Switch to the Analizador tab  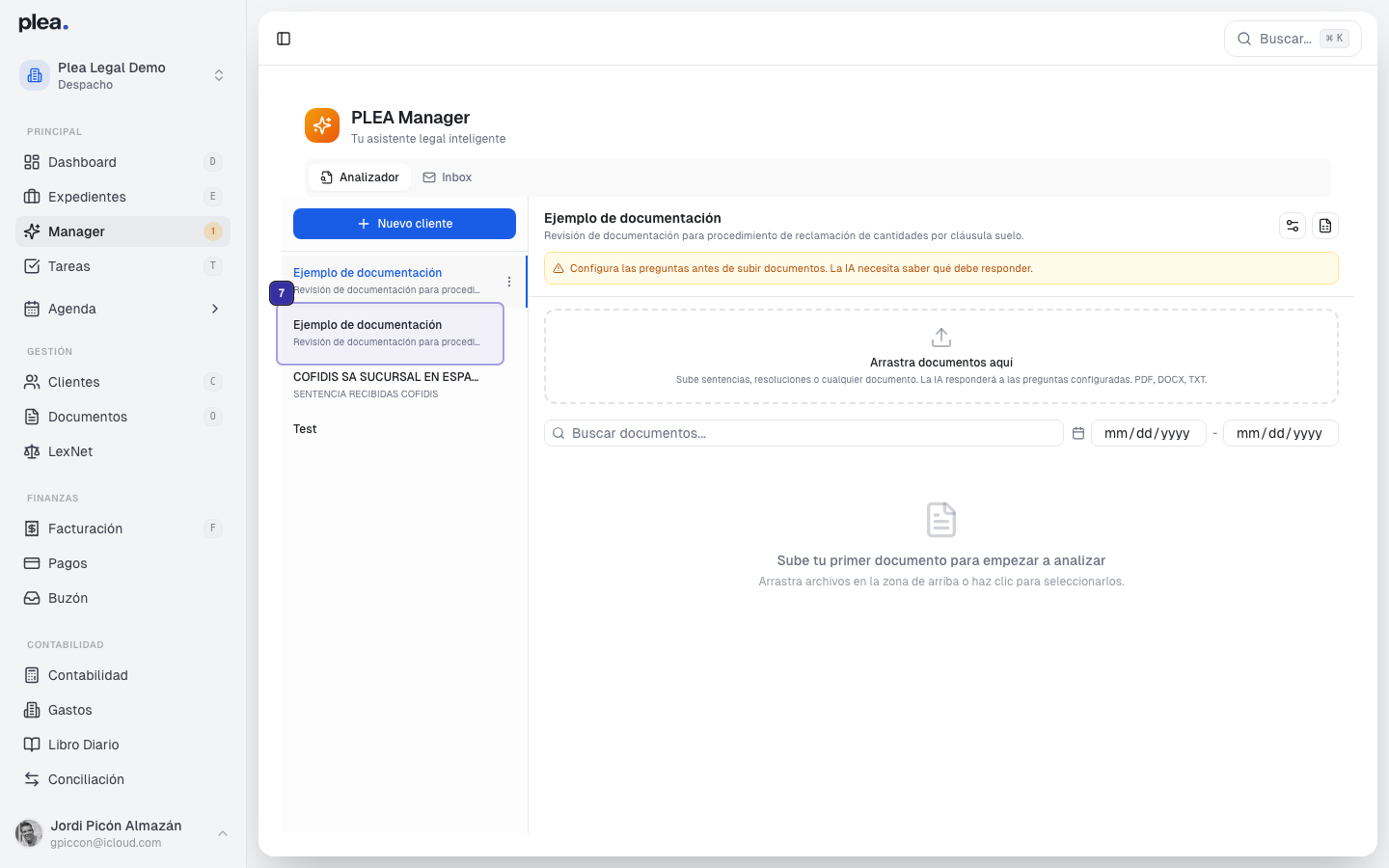pyautogui.click(x=359, y=176)
